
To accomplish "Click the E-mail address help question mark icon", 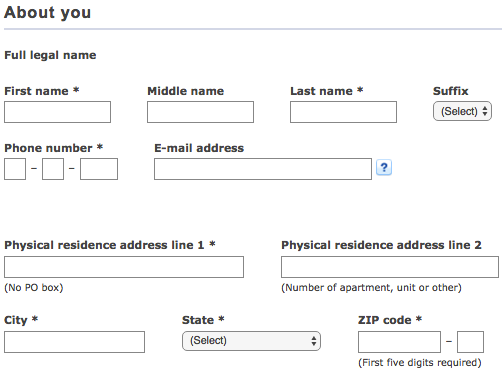I will point(384,167).
